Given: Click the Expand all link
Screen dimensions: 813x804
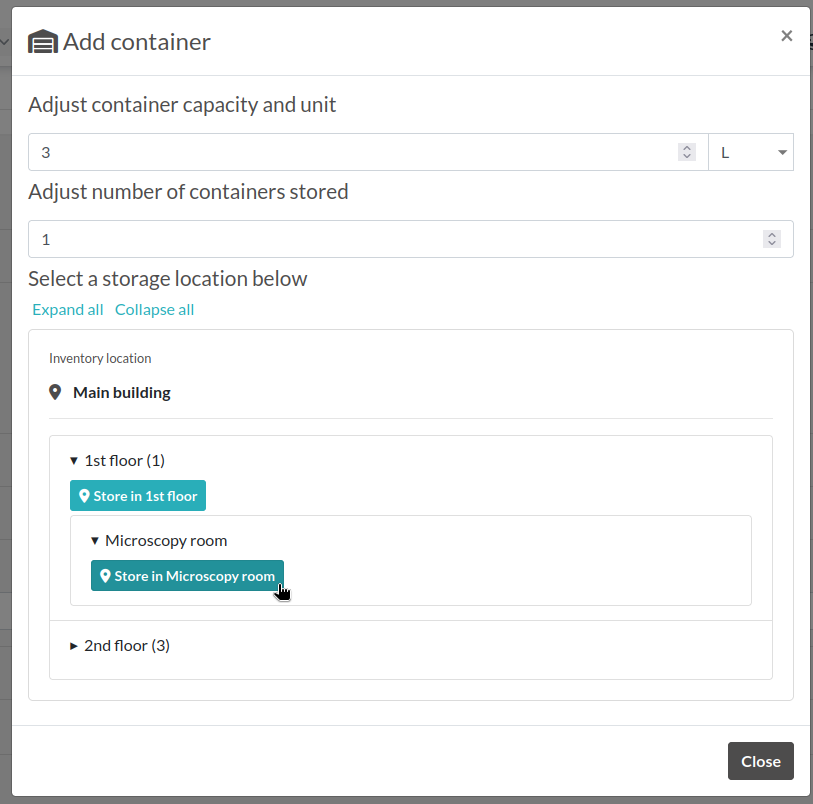Looking at the screenshot, I should [x=68, y=309].
